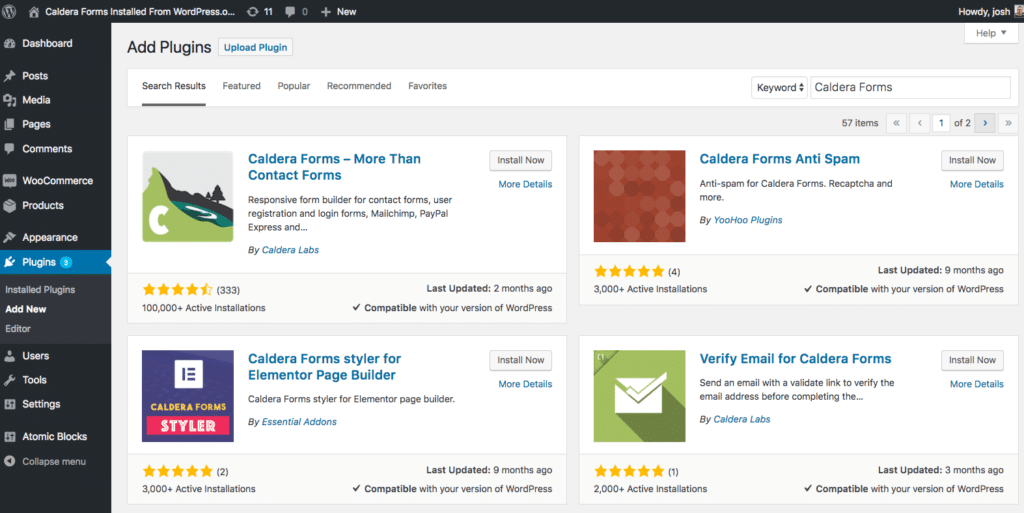Screen dimensions: 1024x513
Task: Switch to the Search Results tab
Action: tap(174, 86)
